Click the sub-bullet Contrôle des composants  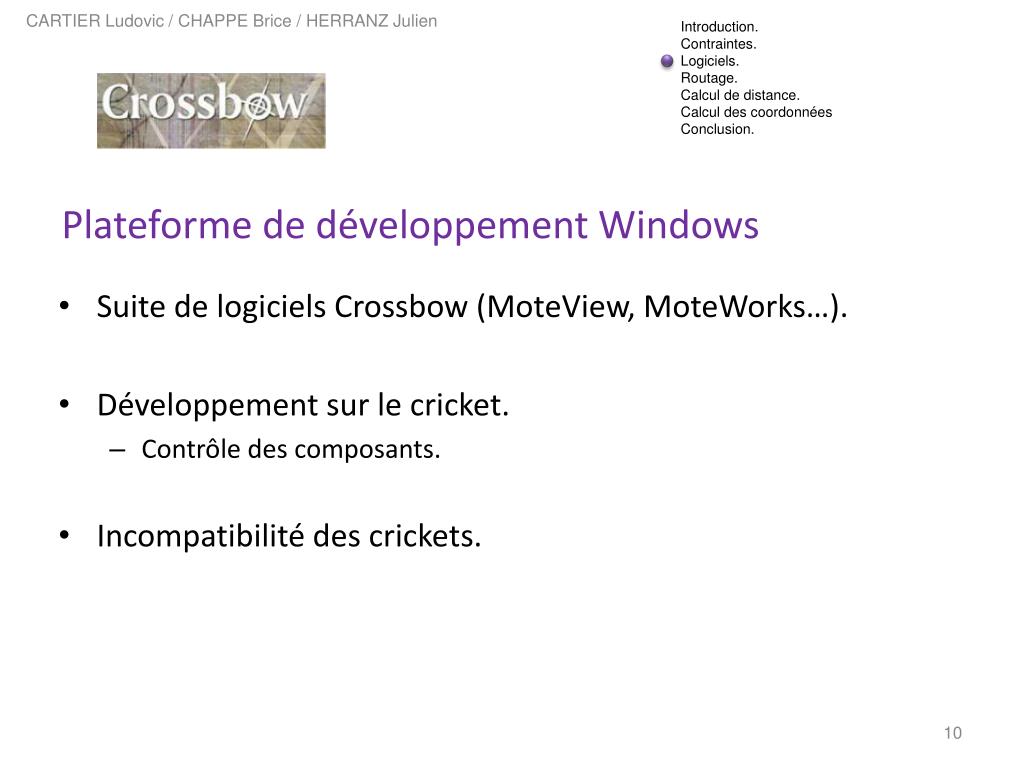pyautogui.click(x=291, y=449)
